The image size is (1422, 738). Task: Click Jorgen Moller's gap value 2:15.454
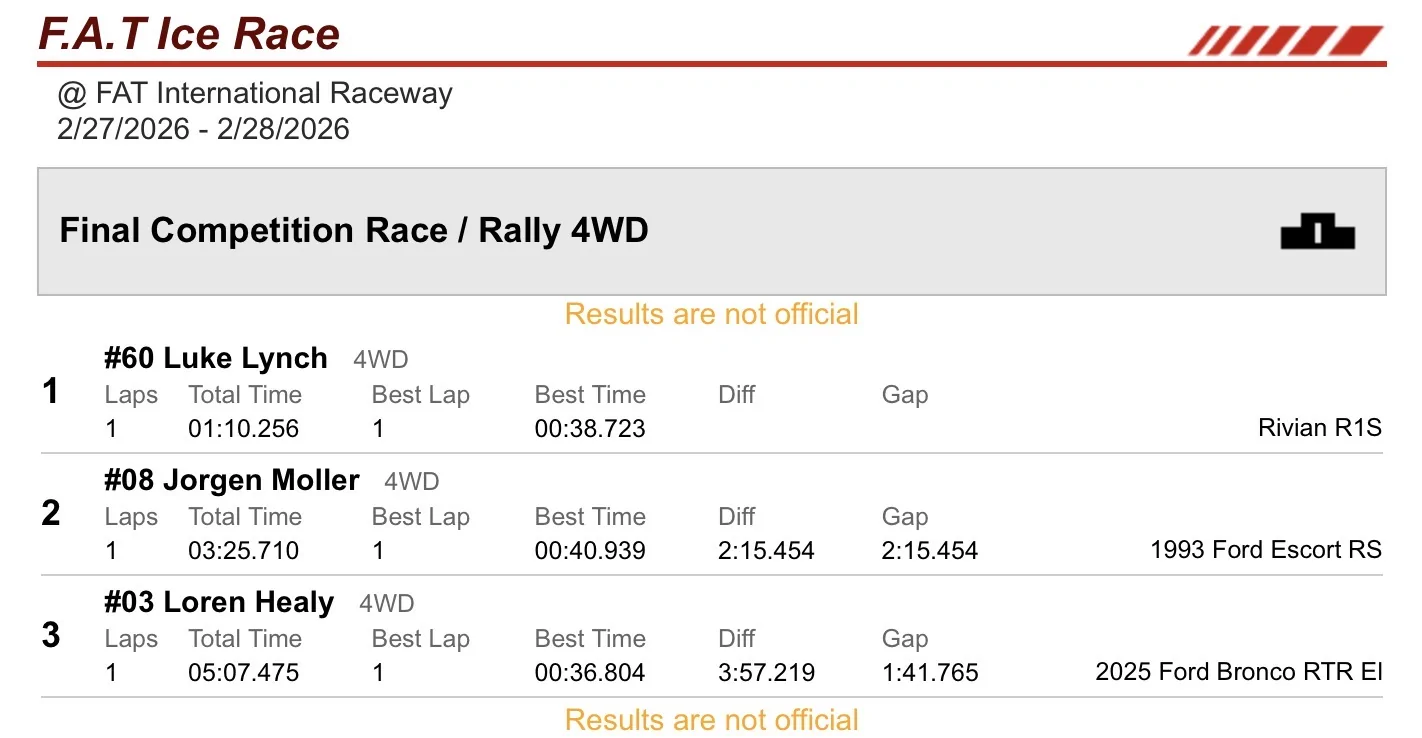930,551
